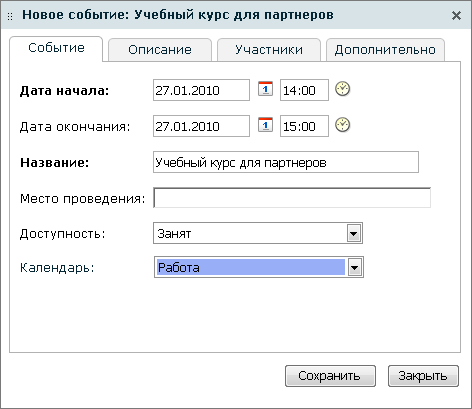Expand the Доступность dropdown arrow
Screen dimensions: 472x409
[354, 233]
